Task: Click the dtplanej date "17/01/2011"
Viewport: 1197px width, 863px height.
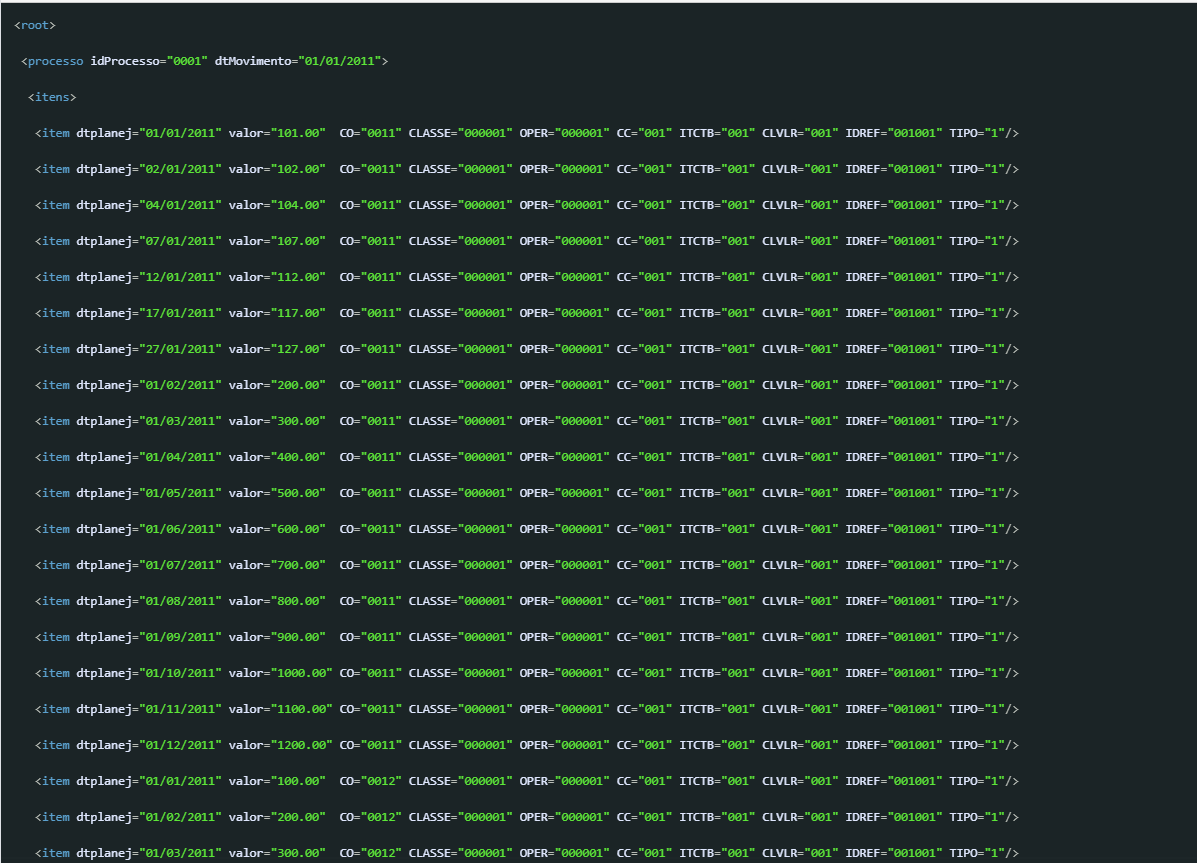Action: point(181,313)
